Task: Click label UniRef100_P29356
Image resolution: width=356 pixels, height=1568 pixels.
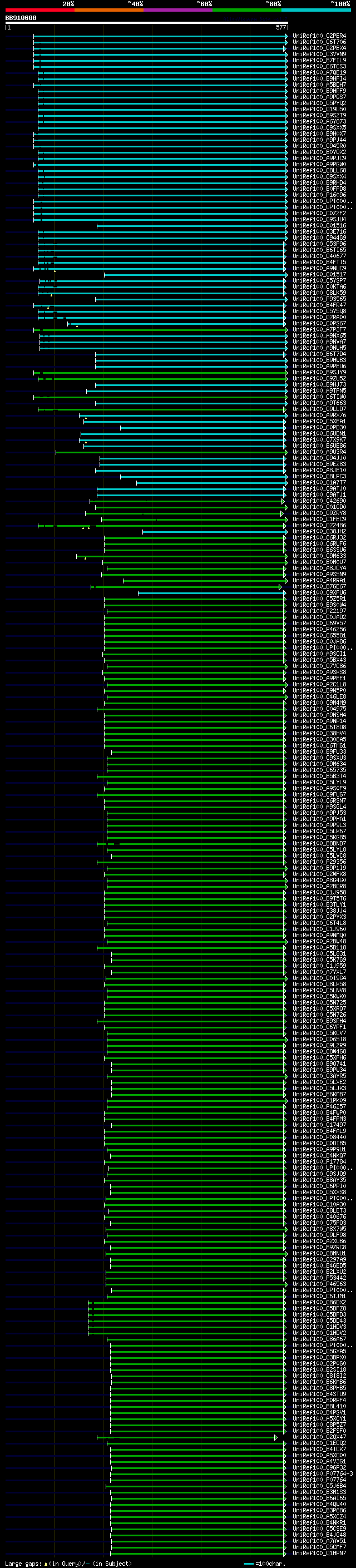Action: [319, 863]
